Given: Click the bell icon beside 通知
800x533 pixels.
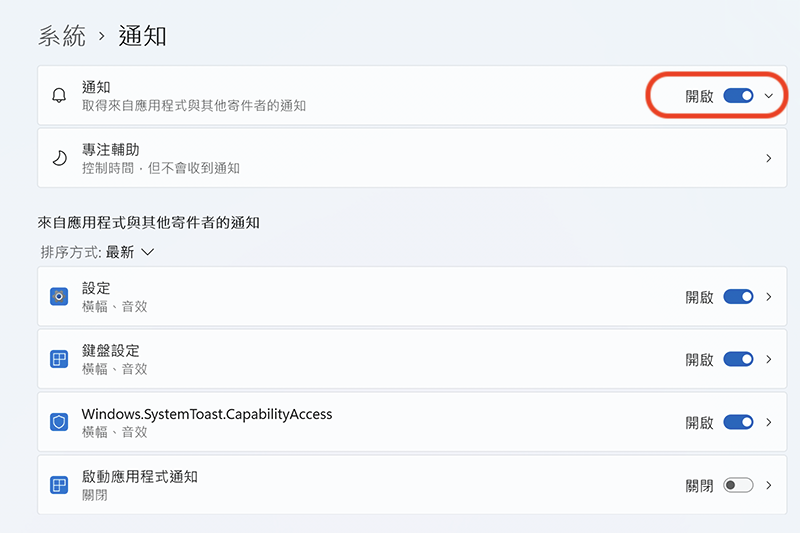Looking at the screenshot, I should coord(59,96).
